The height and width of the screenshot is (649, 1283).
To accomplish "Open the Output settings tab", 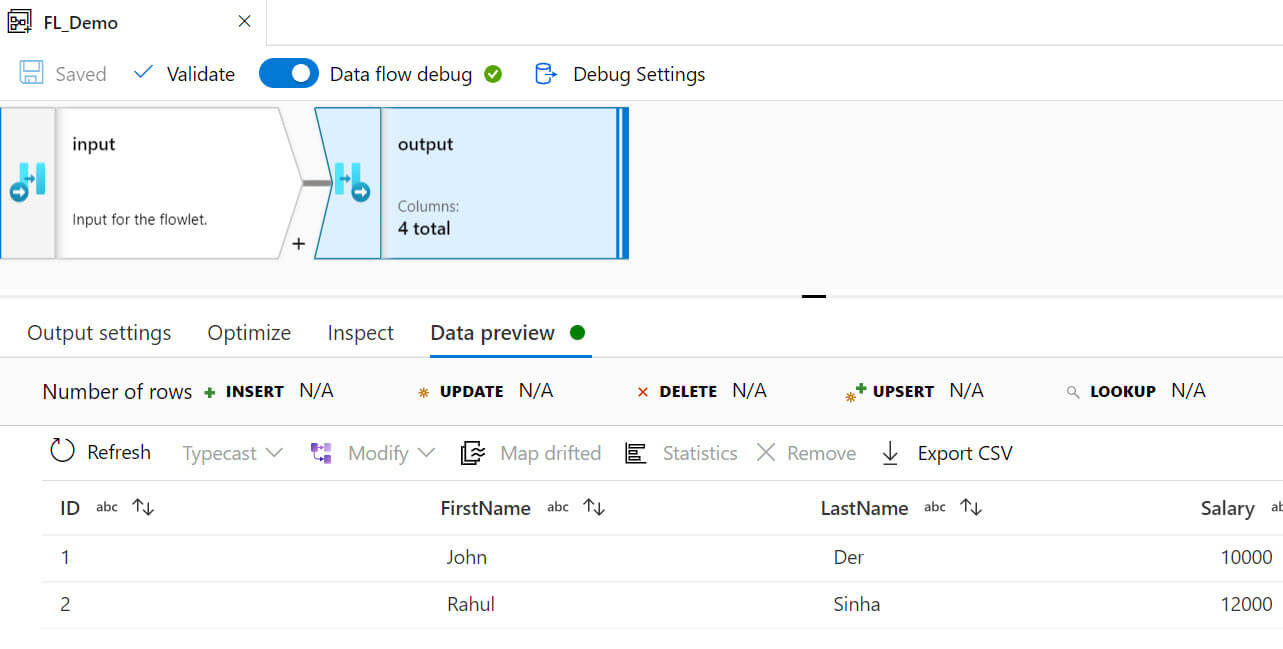I will 99,333.
